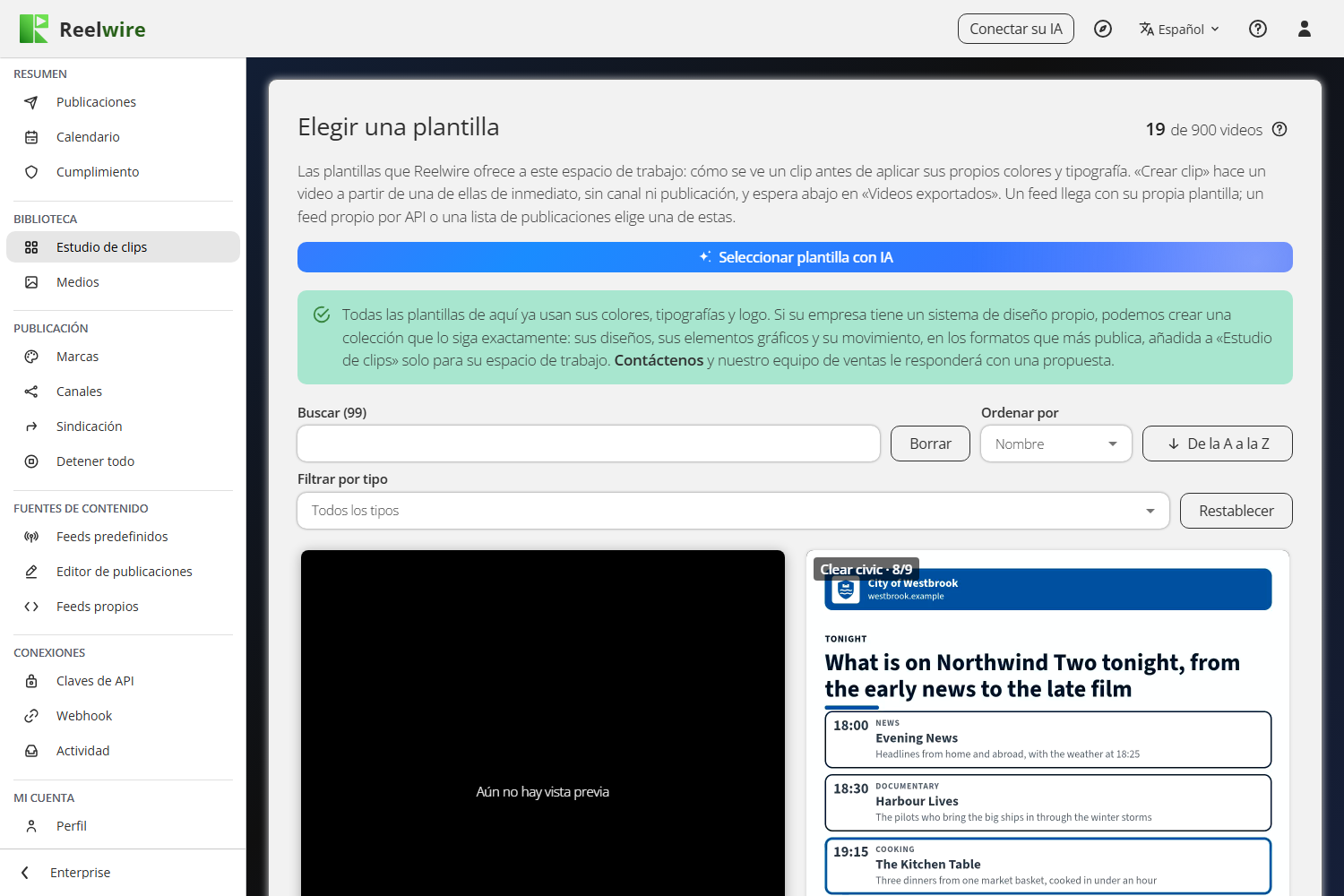Open Estudio de clips in sidebar
1344x896 pixels.
(x=123, y=247)
